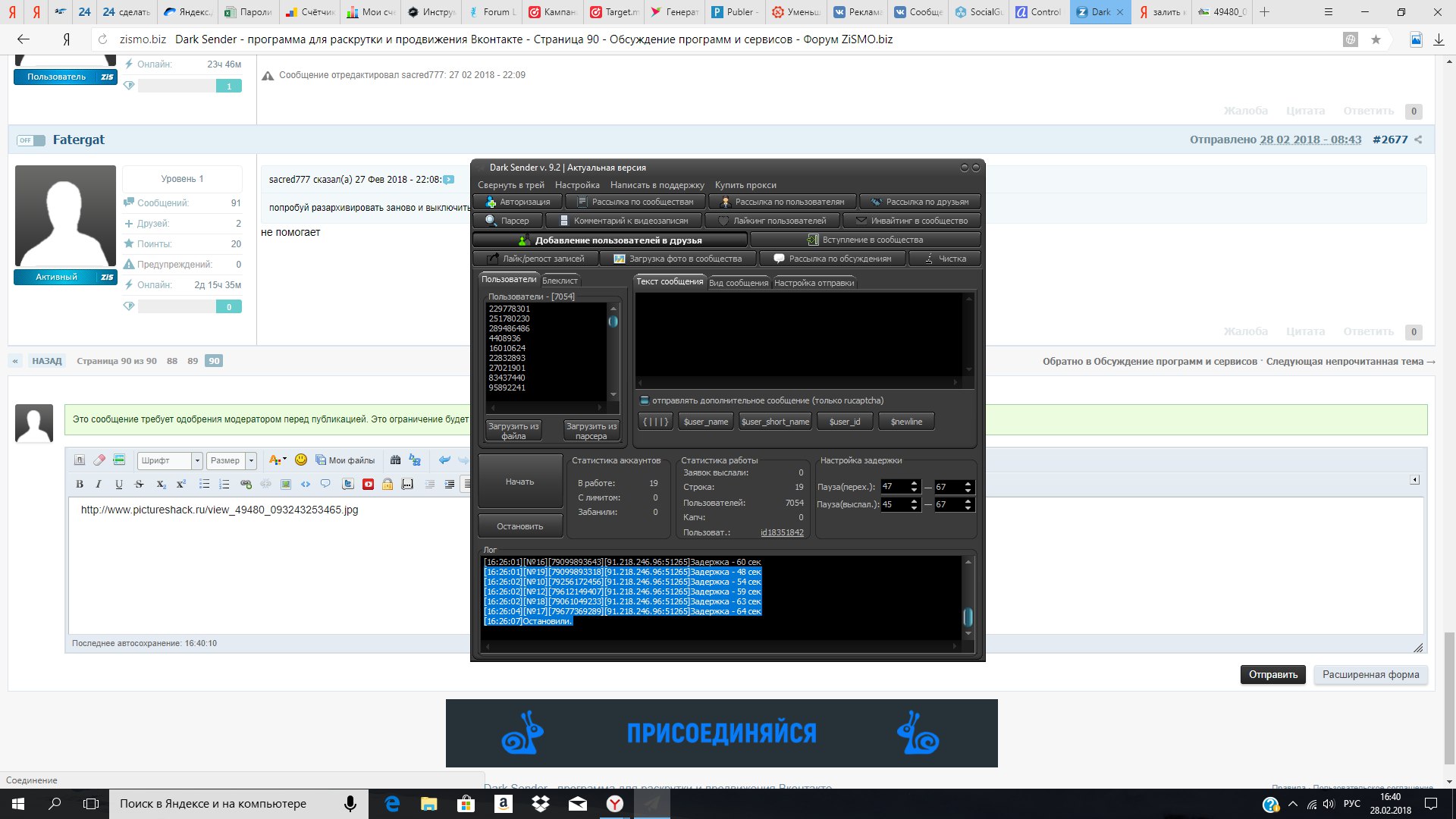
Task: Toggle bold formatting in the reply editor
Action: coord(80,484)
